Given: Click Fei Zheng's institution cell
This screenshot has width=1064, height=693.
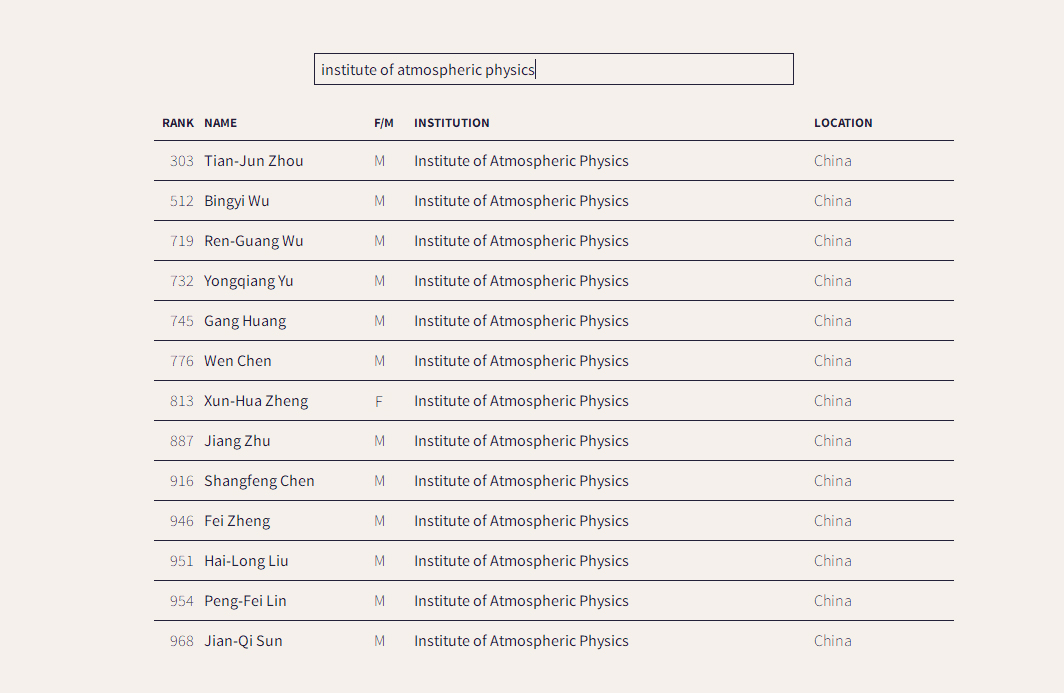Looking at the screenshot, I should 521,521.
